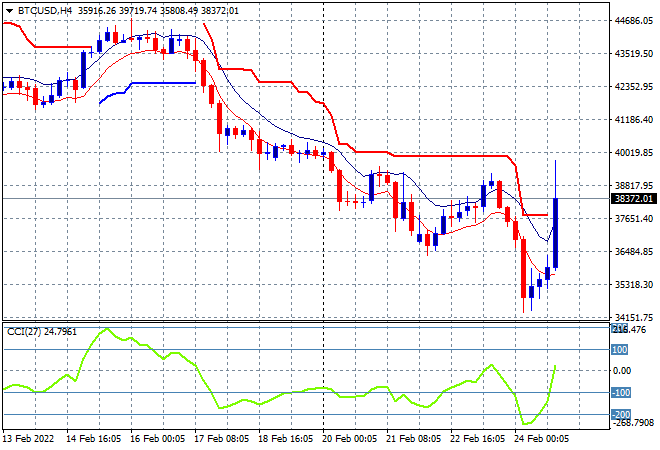
Task: Click the 13 Feb 2022 date label
Action: 29,439
